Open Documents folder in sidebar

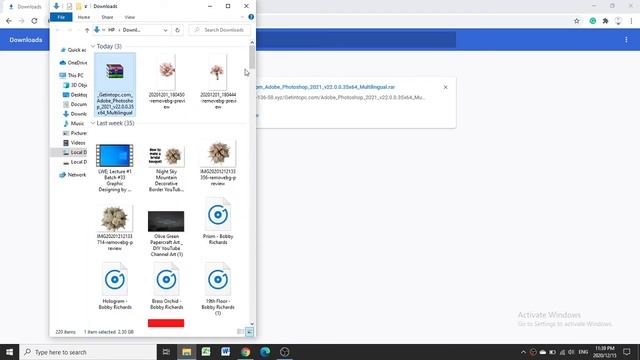pos(75,104)
